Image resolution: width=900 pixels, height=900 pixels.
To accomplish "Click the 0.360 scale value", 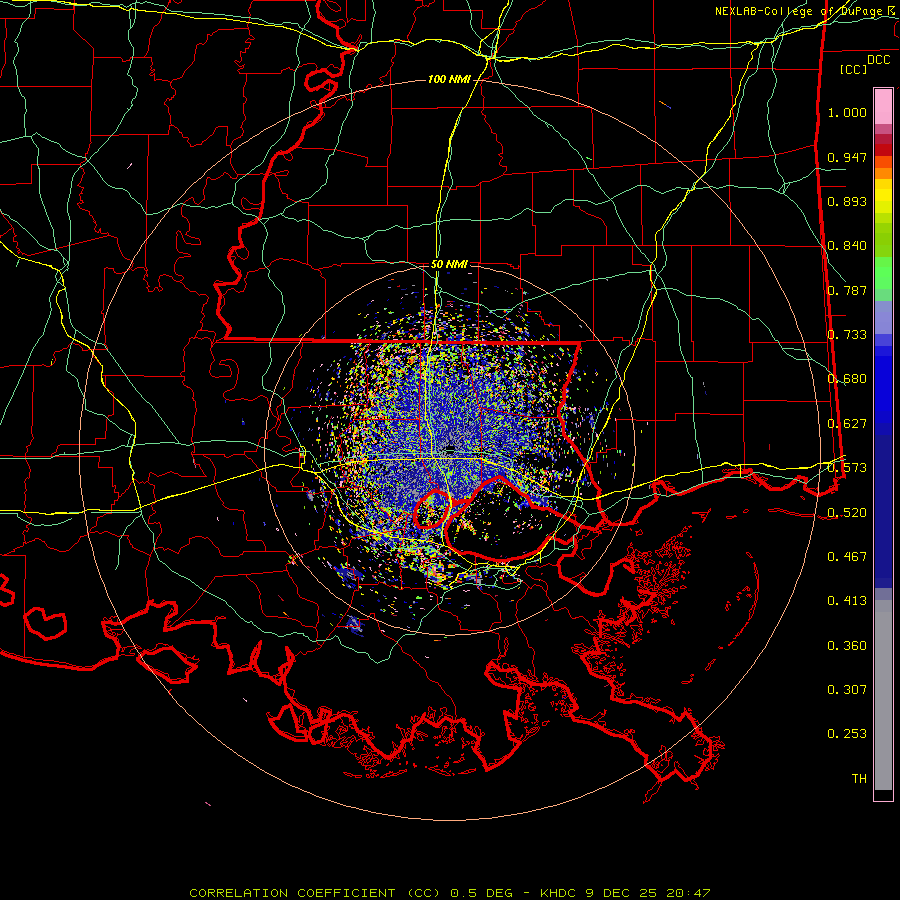I will 847,646.
